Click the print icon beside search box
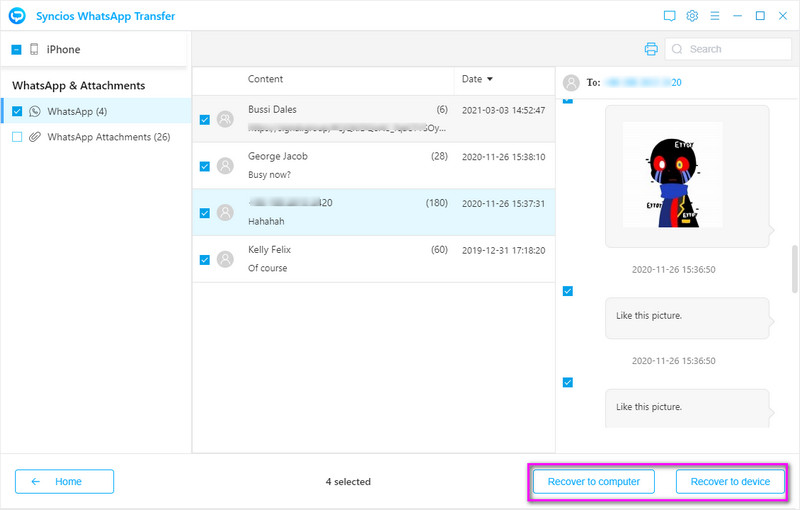 coord(651,49)
